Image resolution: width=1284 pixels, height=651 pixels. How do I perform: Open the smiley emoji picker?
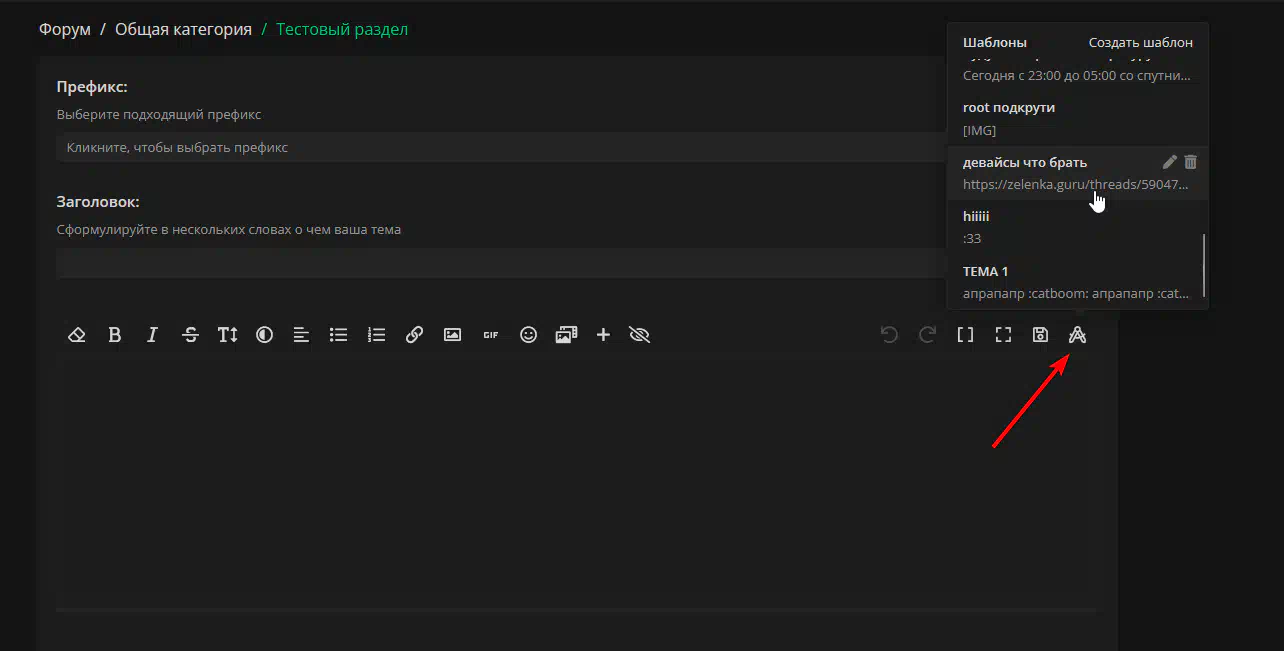coord(528,335)
